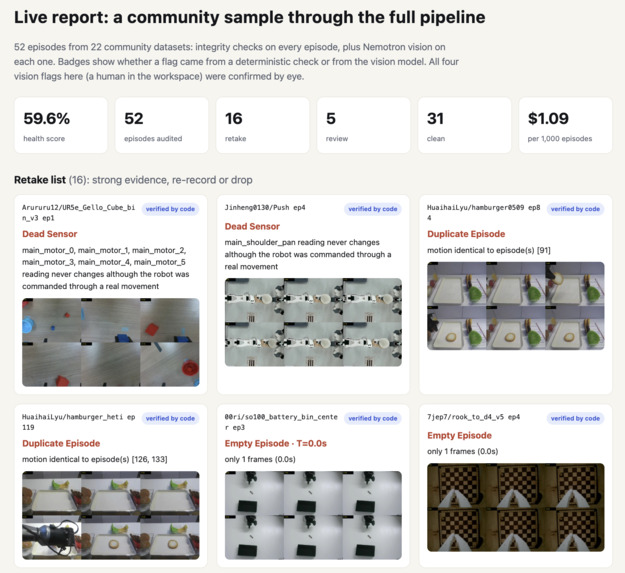Click 'only 1 frames (0.0s)' on so100_battery card

260,459
